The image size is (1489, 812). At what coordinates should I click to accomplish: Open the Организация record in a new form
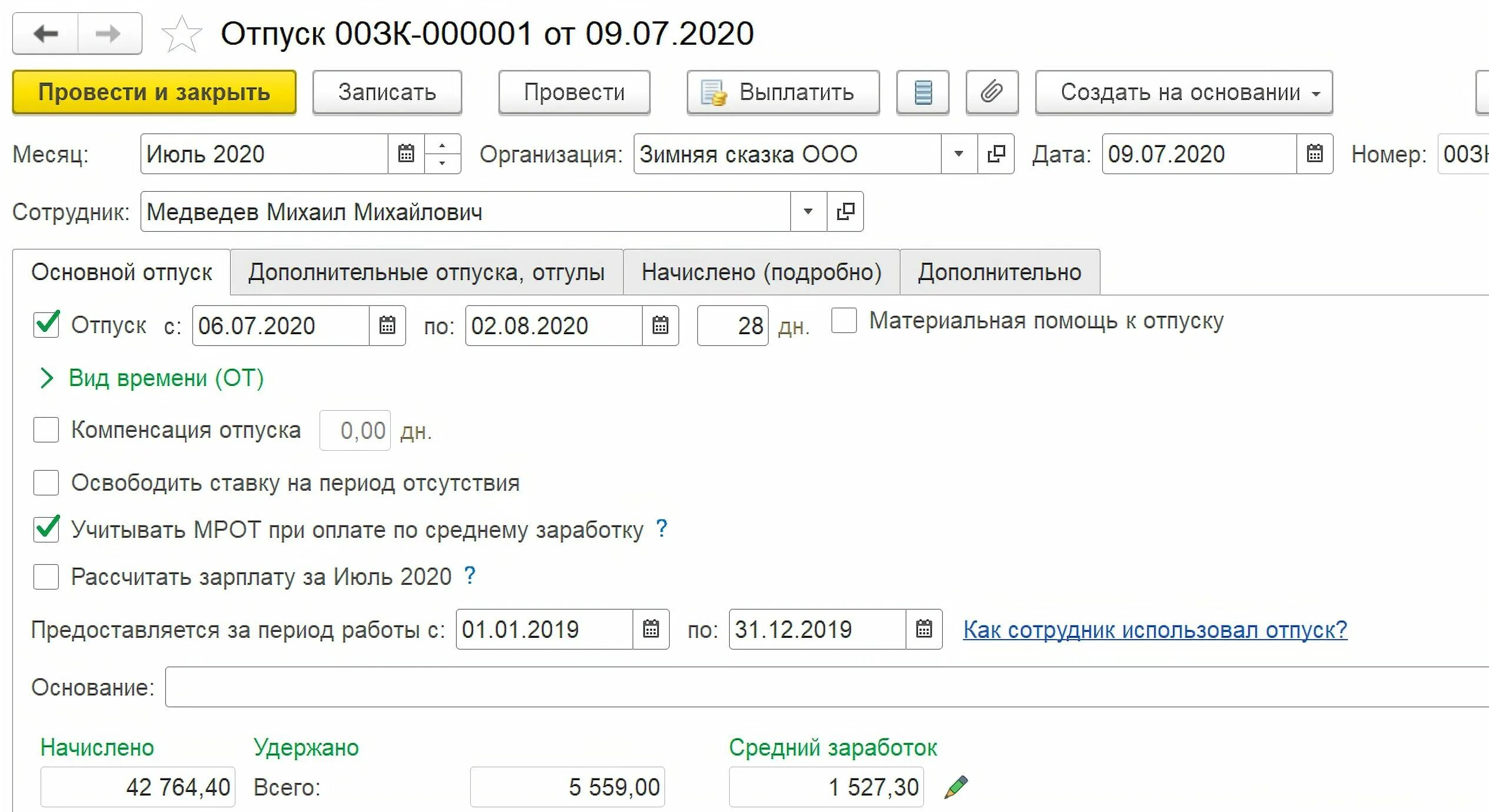coord(996,154)
